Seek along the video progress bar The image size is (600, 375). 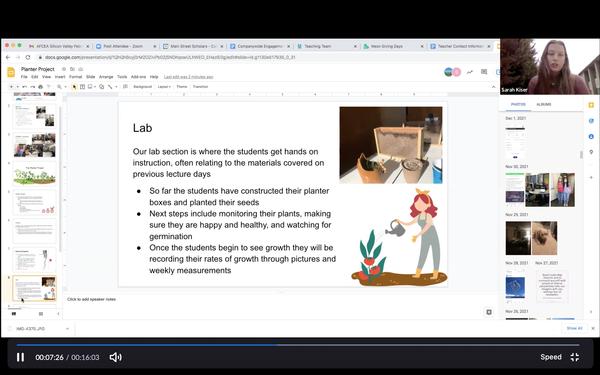298,345
